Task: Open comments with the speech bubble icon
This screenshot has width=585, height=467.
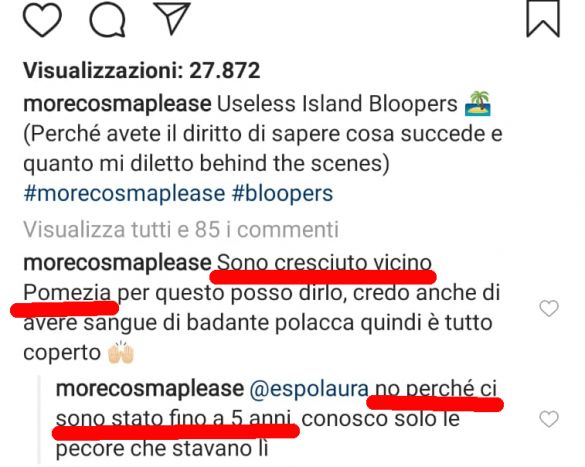Action: [x=107, y=19]
